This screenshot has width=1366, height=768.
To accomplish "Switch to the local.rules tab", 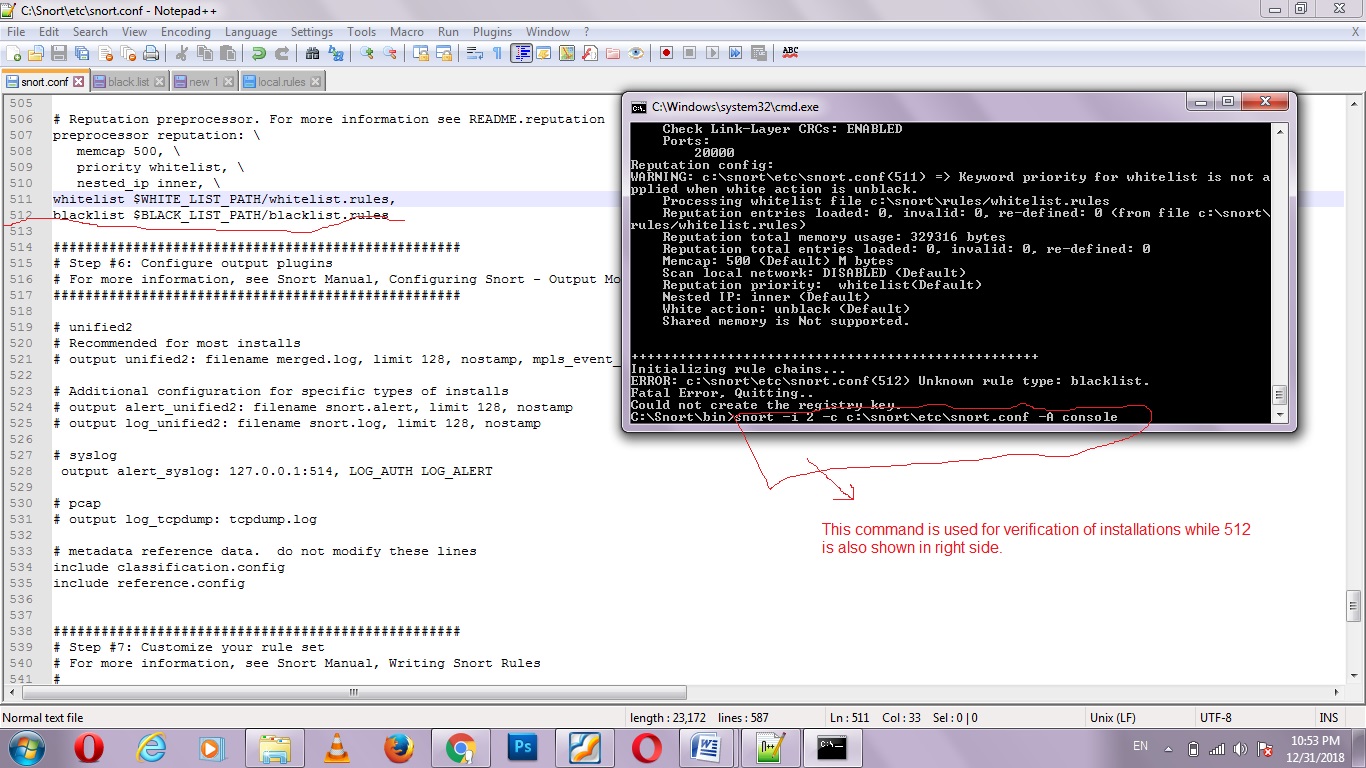I will point(281,82).
